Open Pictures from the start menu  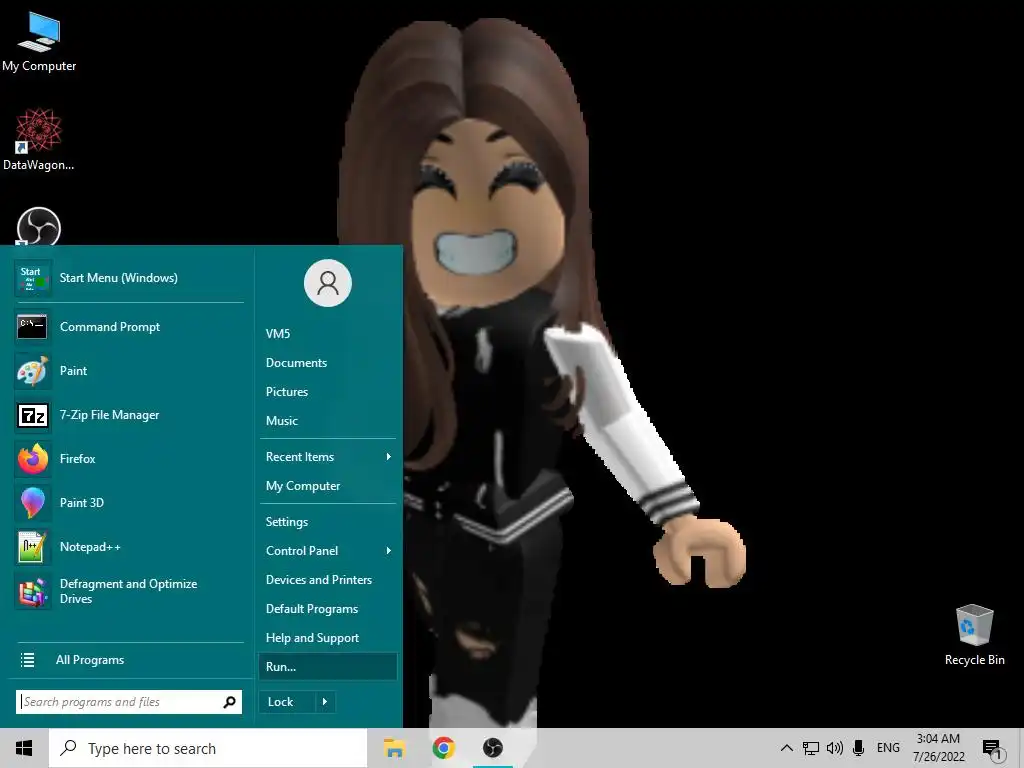click(328, 392)
